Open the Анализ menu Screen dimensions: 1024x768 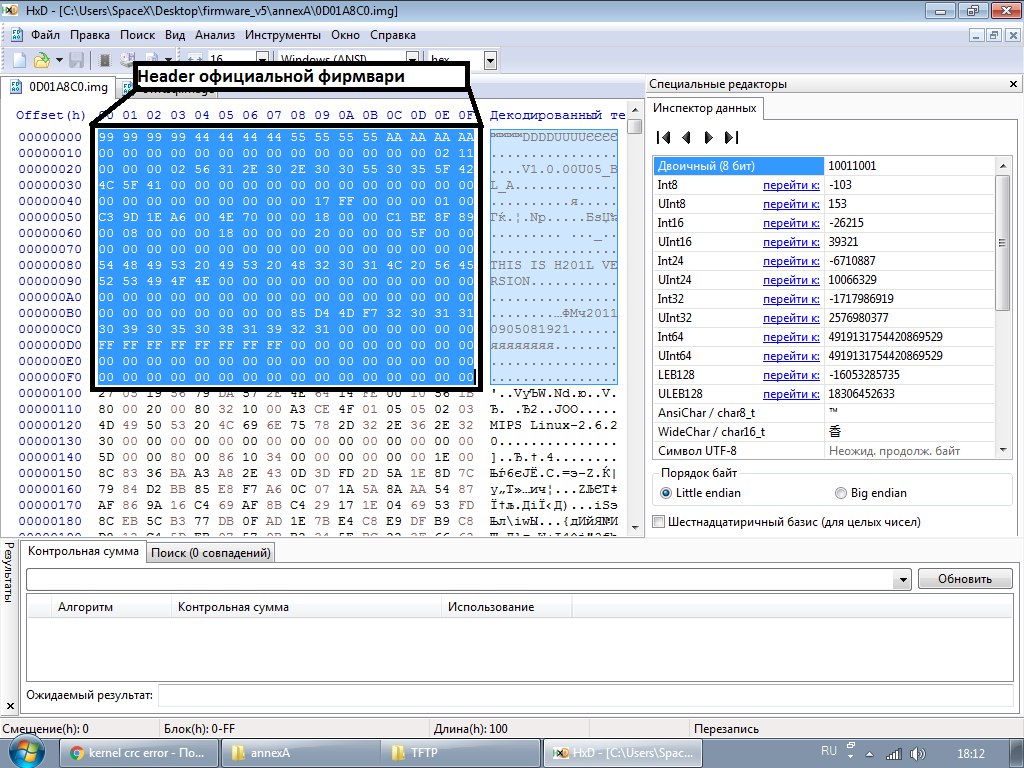tap(215, 35)
